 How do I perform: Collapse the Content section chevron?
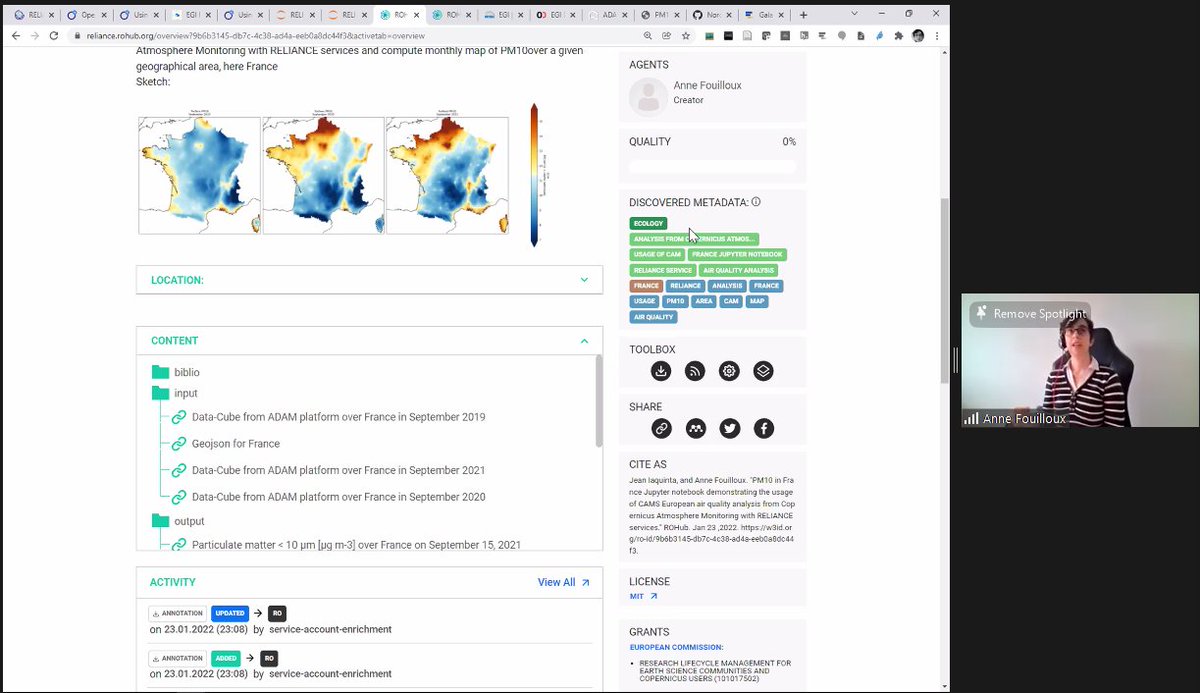pos(584,341)
